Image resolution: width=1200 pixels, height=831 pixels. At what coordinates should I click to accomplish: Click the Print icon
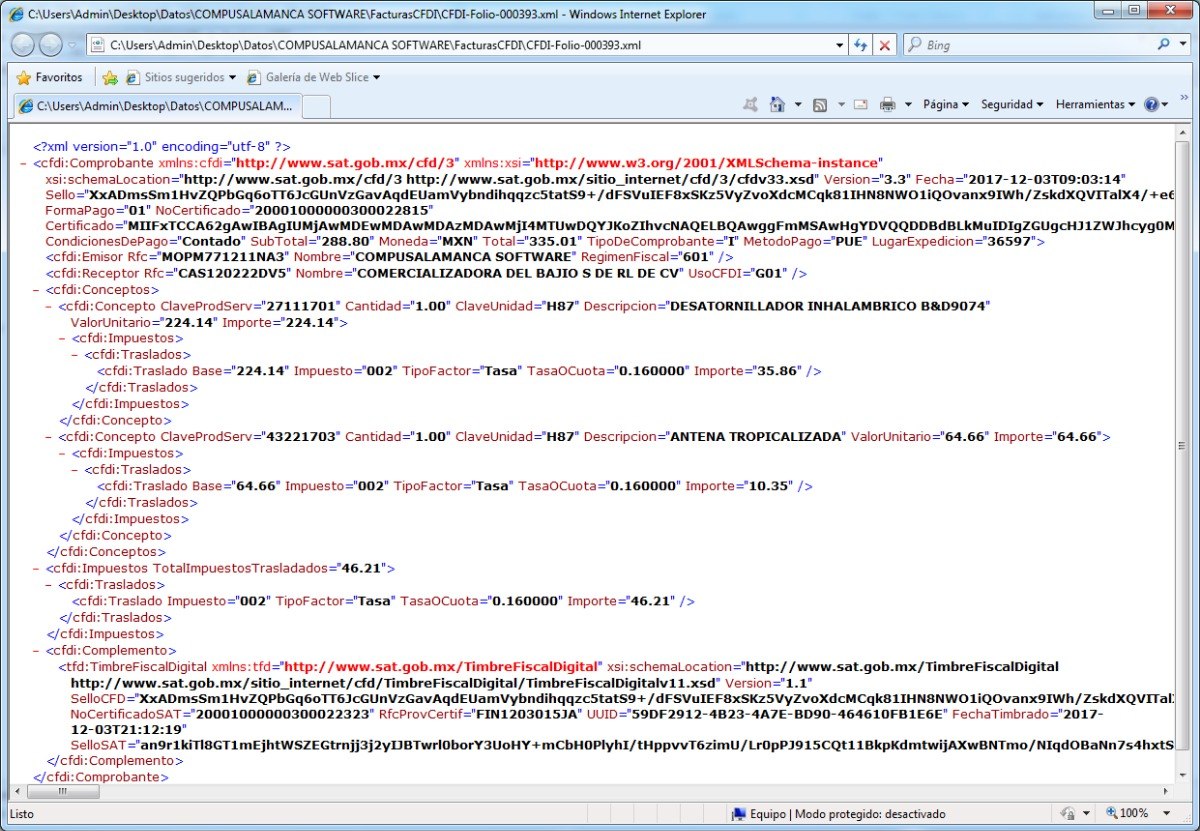[887, 104]
